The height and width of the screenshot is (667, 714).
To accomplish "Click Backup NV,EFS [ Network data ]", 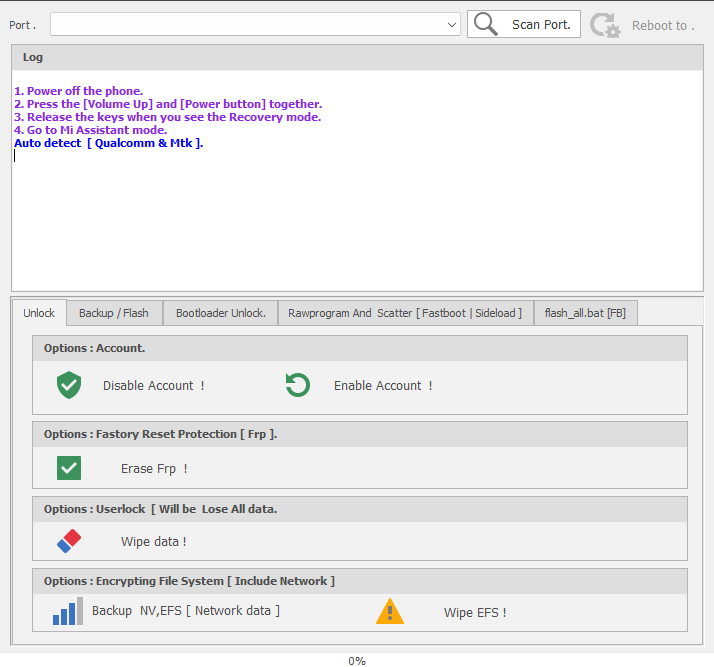I will click(x=186, y=611).
